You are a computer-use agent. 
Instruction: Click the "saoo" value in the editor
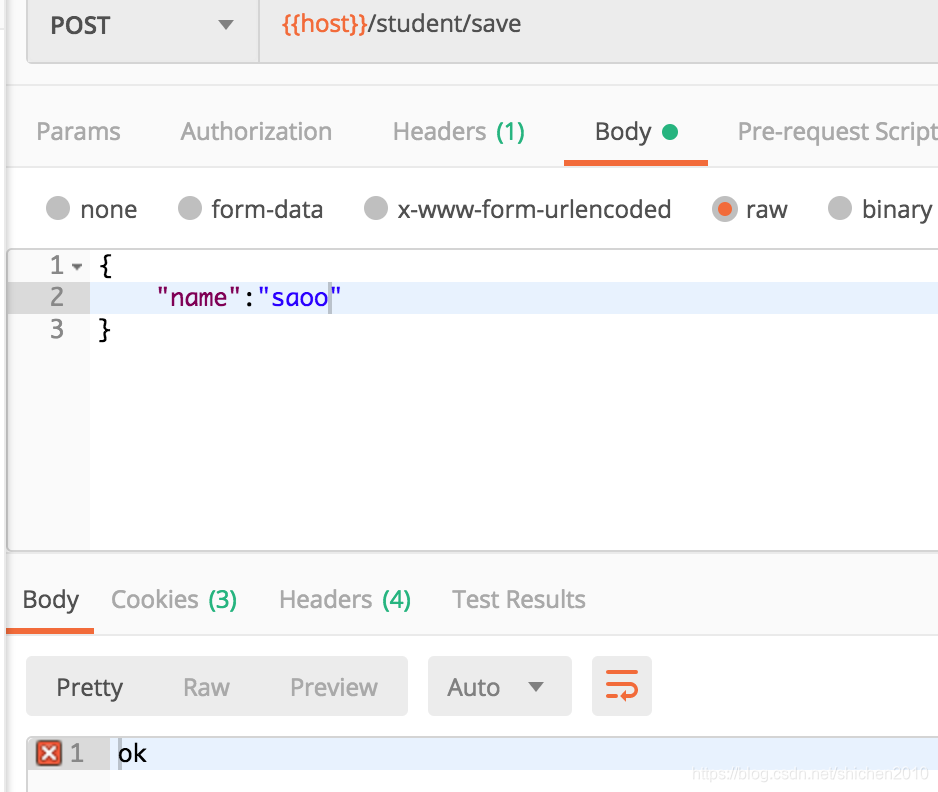(x=299, y=297)
